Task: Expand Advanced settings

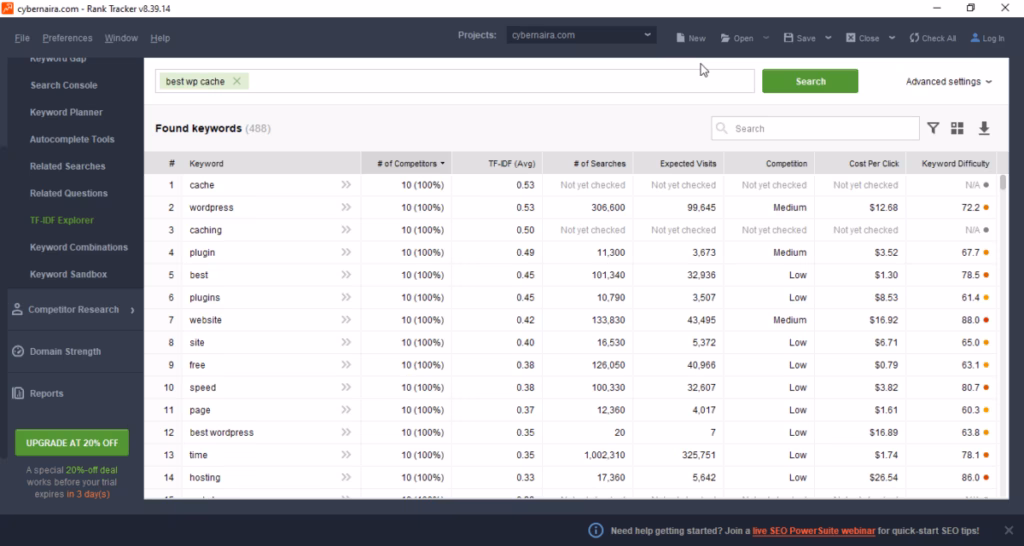Action: [x=948, y=82]
